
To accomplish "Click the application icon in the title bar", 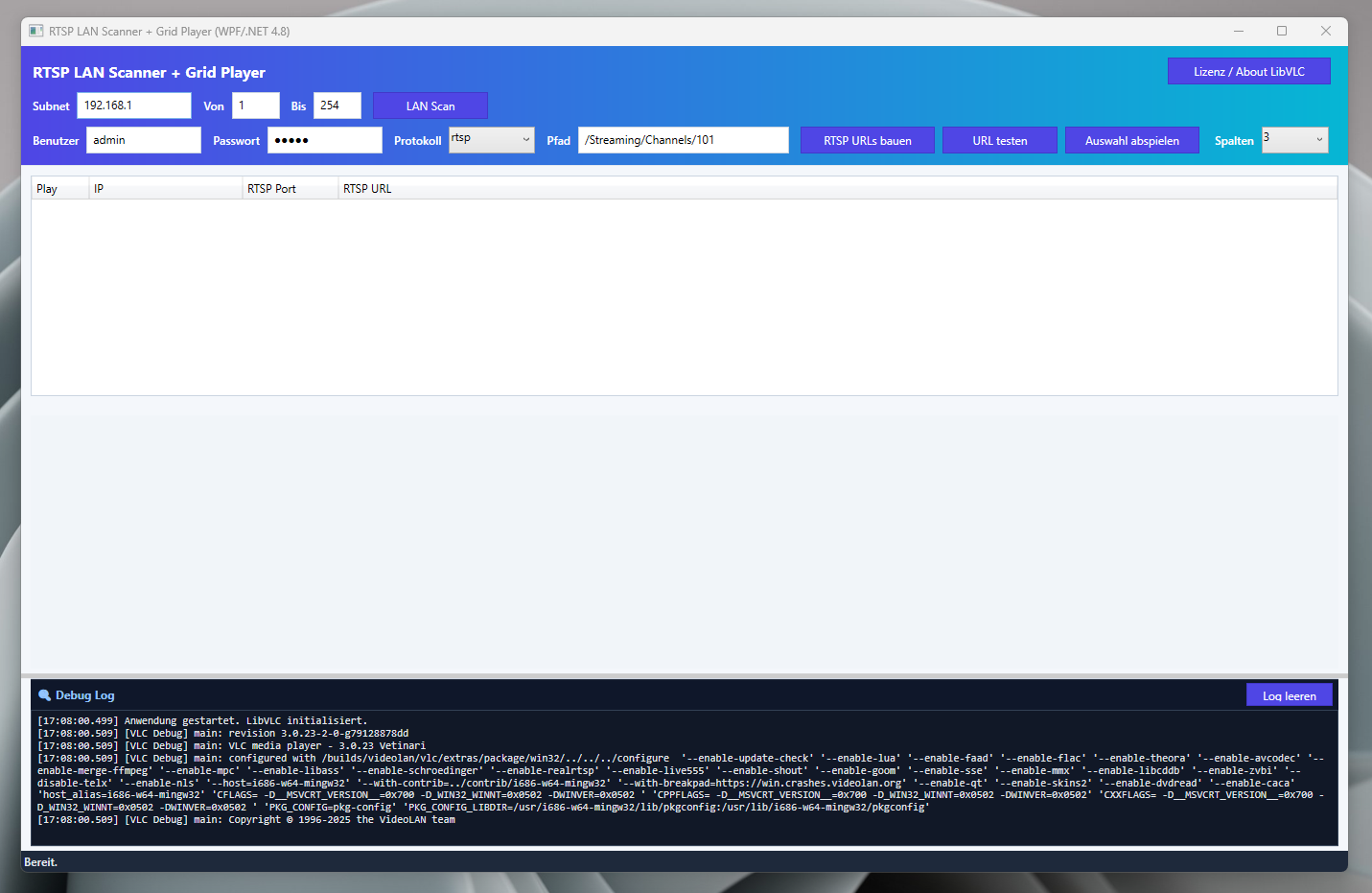I will click(36, 30).
